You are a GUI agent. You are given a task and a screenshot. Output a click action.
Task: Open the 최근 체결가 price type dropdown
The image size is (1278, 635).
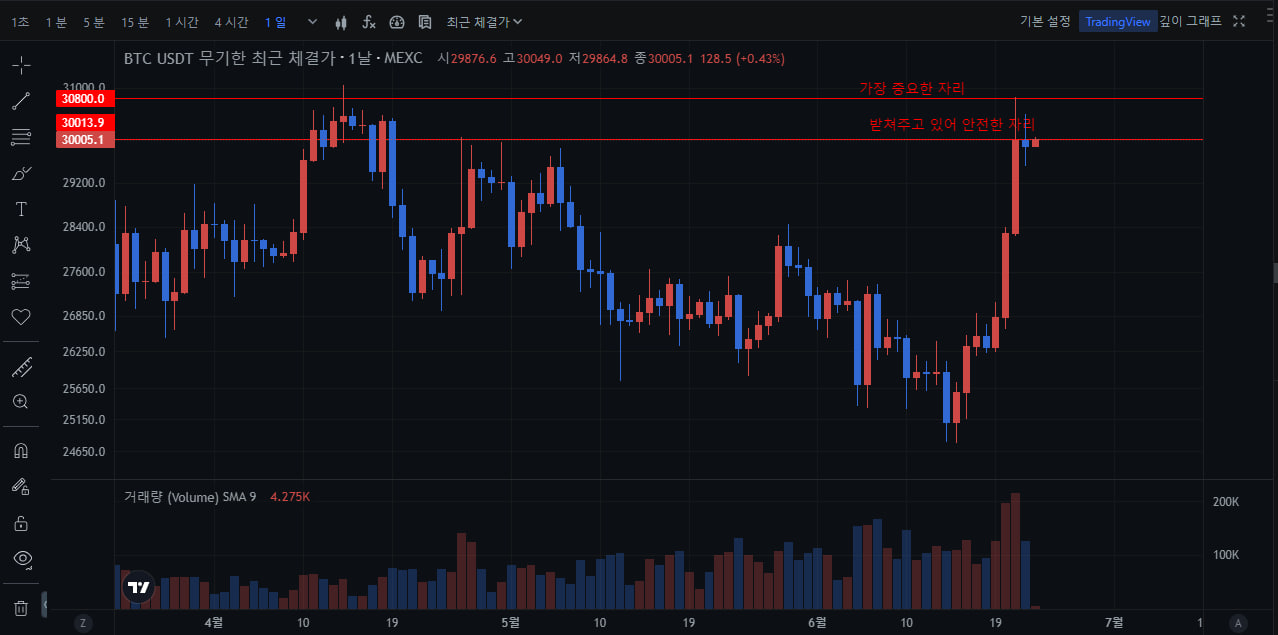[484, 22]
